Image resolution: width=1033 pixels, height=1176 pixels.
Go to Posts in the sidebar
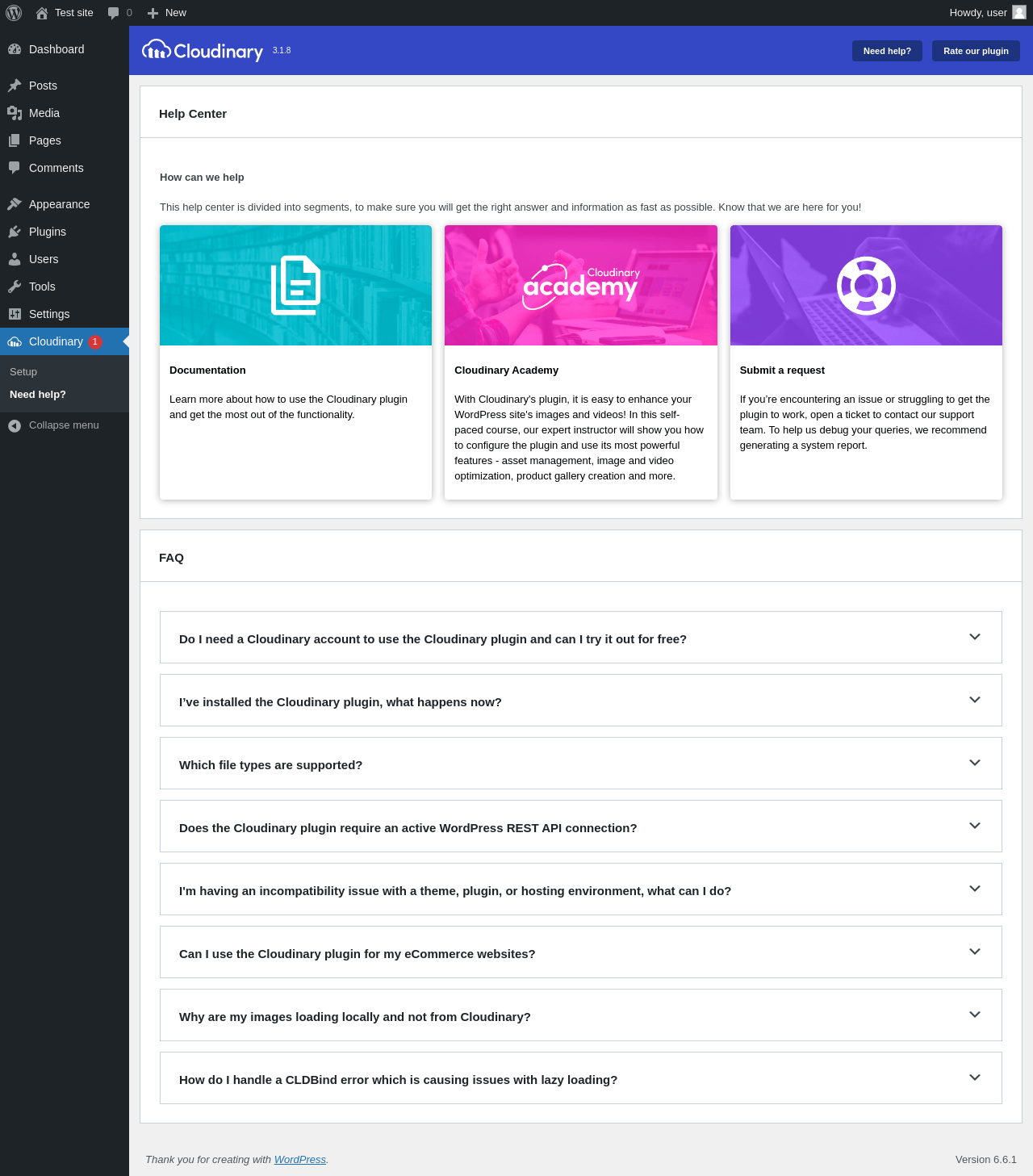coord(65,86)
